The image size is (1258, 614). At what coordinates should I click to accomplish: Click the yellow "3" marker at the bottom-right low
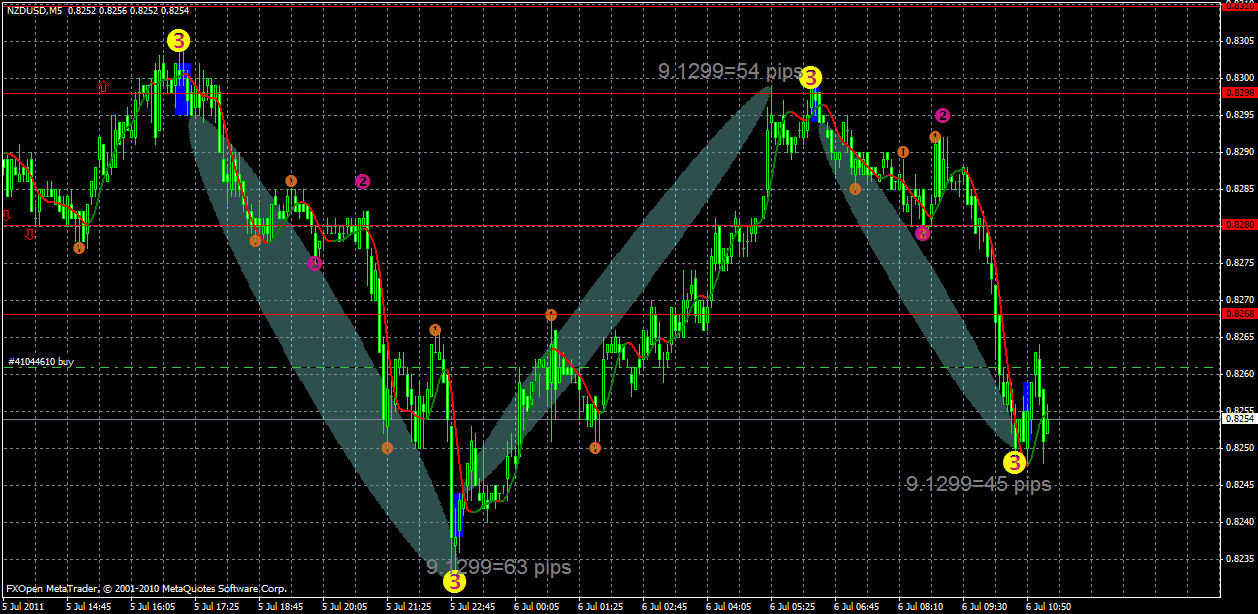[1016, 462]
